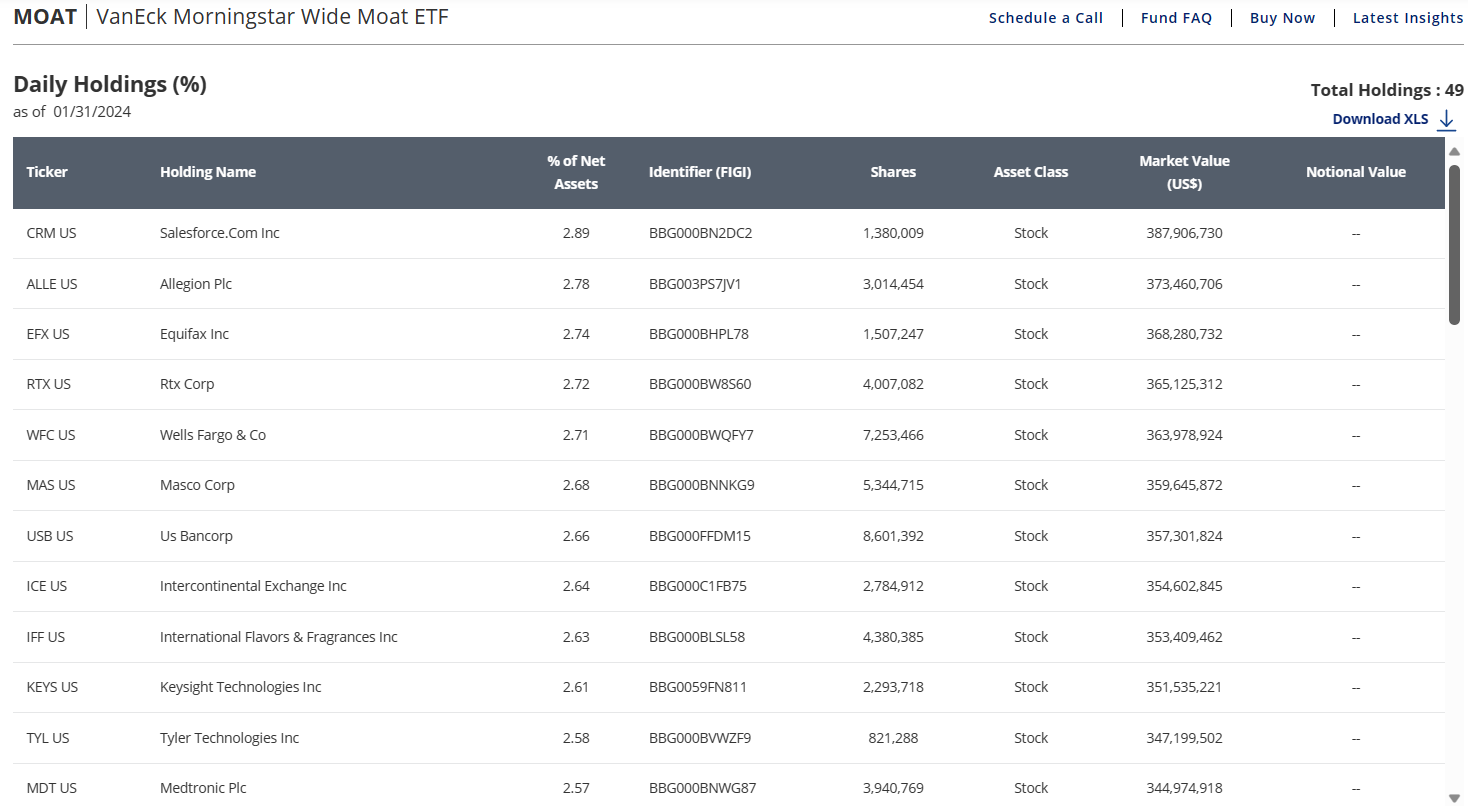Image resolution: width=1468 pixels, height=806 pixels.
Task: Click FIGI identifier BBG000FFDM15
Action: coord(700,536)
